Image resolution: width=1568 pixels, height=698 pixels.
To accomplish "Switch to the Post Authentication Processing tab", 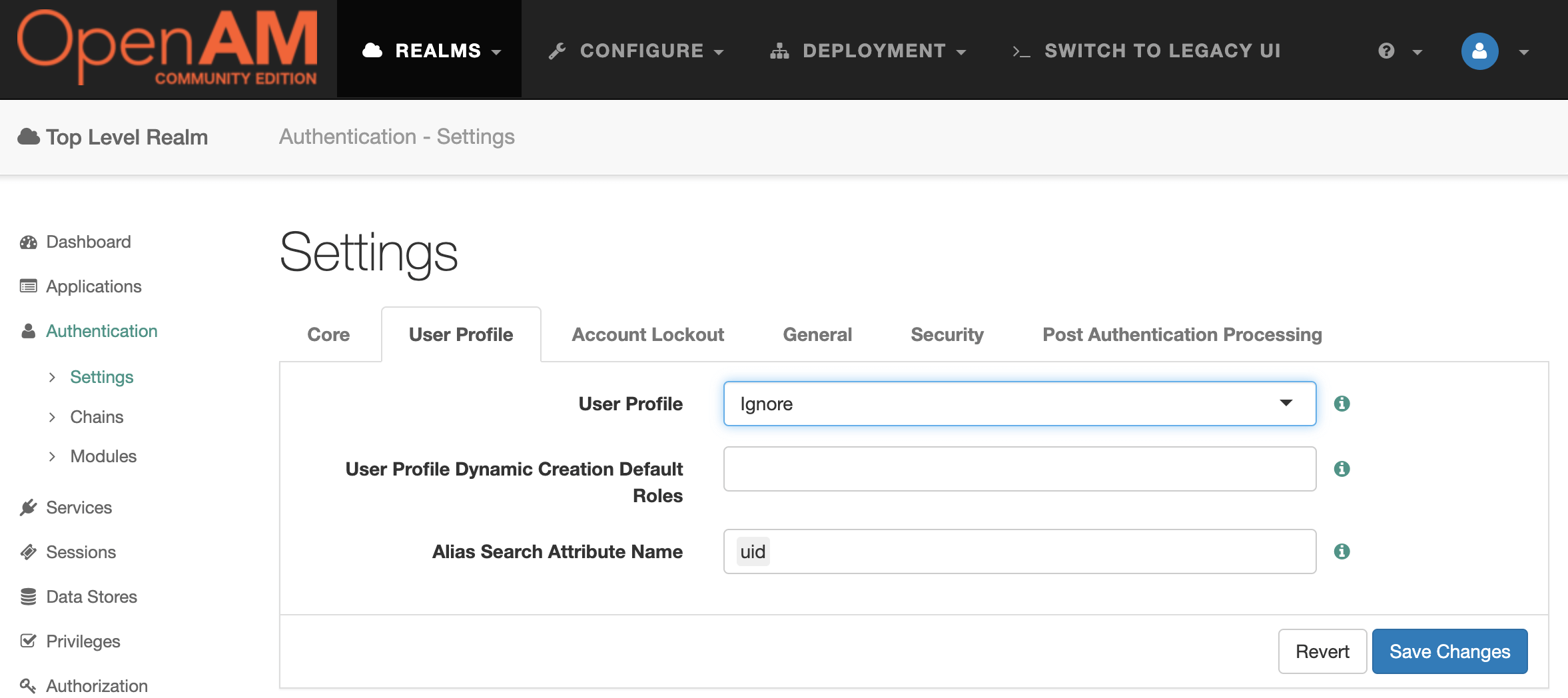I will coord(1182,334).
